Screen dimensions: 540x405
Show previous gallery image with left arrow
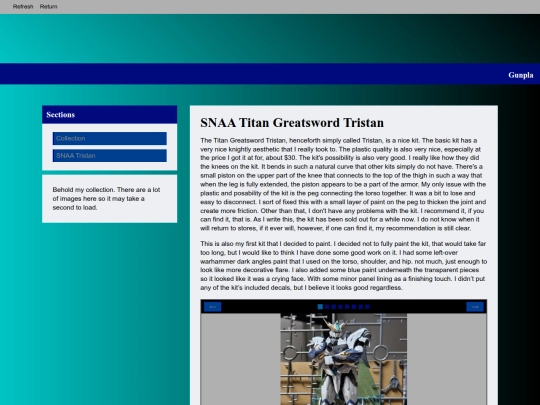(x=212, y=307)
